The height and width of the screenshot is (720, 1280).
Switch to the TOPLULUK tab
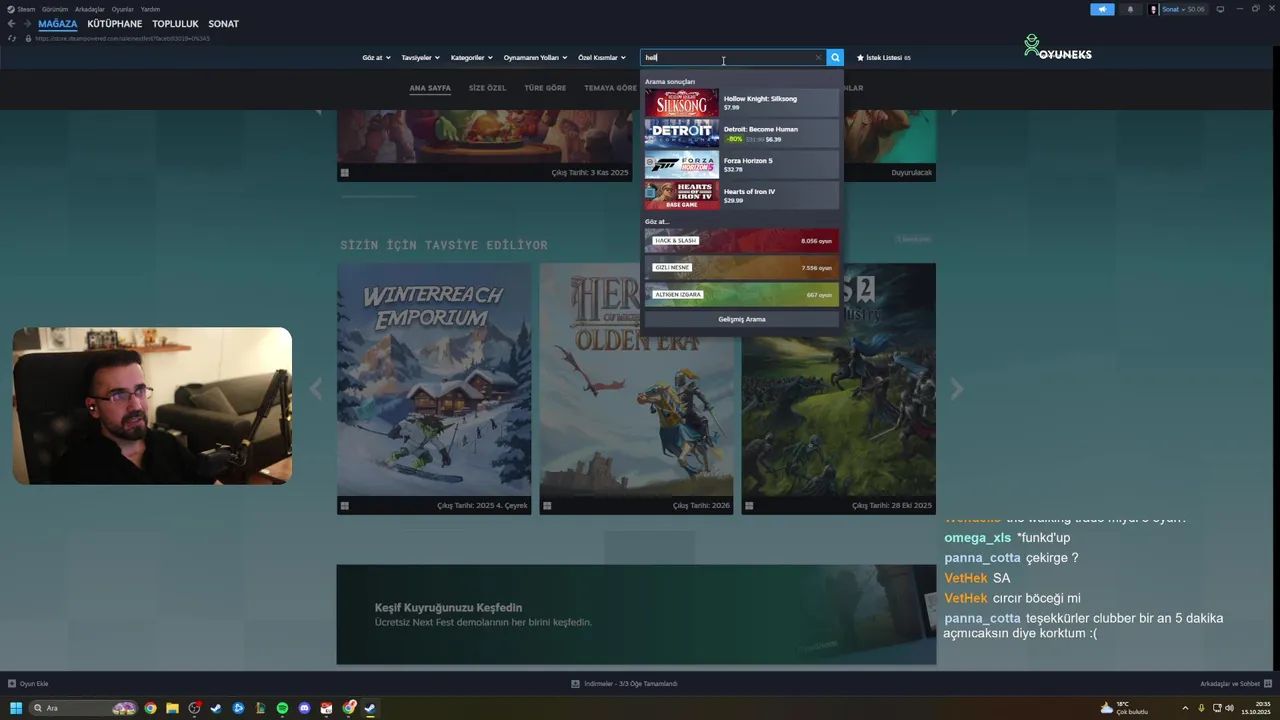tap(175, 24)
